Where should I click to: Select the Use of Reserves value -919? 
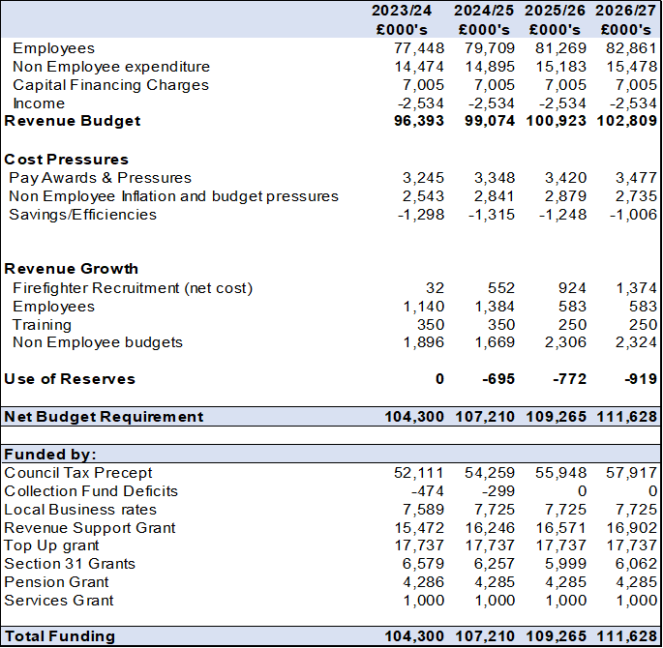point(640,379)
